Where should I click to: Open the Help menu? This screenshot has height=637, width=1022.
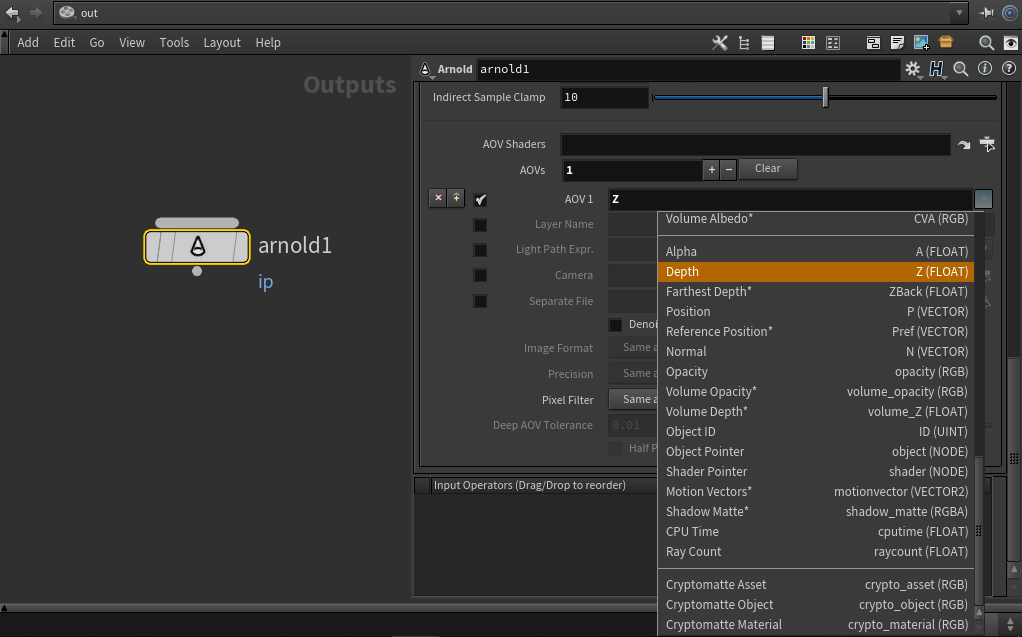click(268, 42)
